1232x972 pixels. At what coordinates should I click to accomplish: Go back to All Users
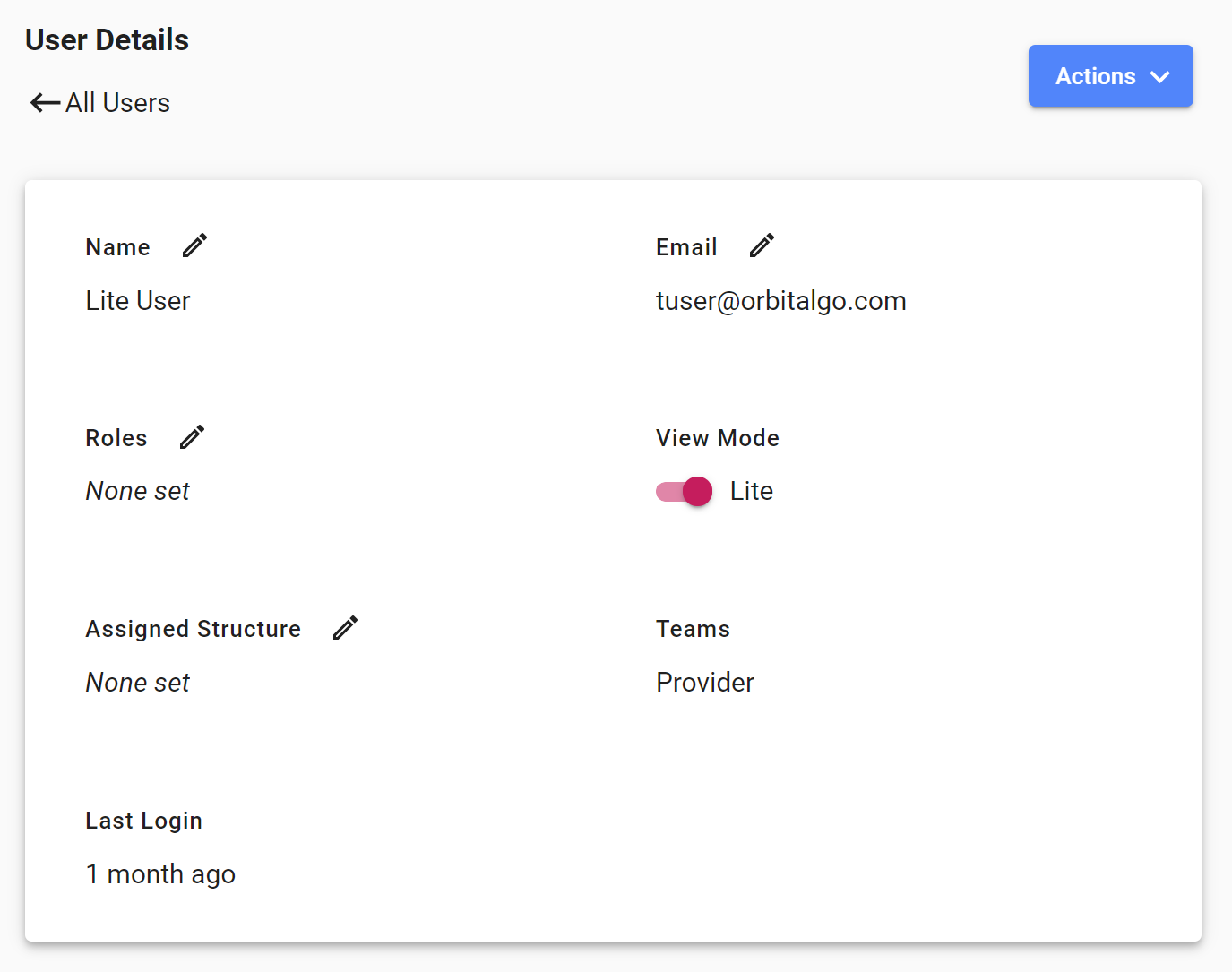pyautogui.click(x=116, y=103)
